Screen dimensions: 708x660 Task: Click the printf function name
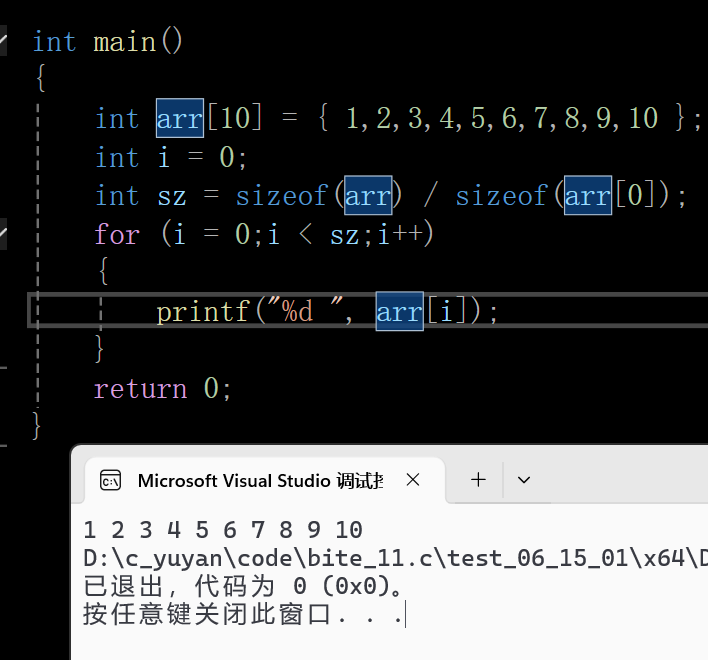coord(203,311)
